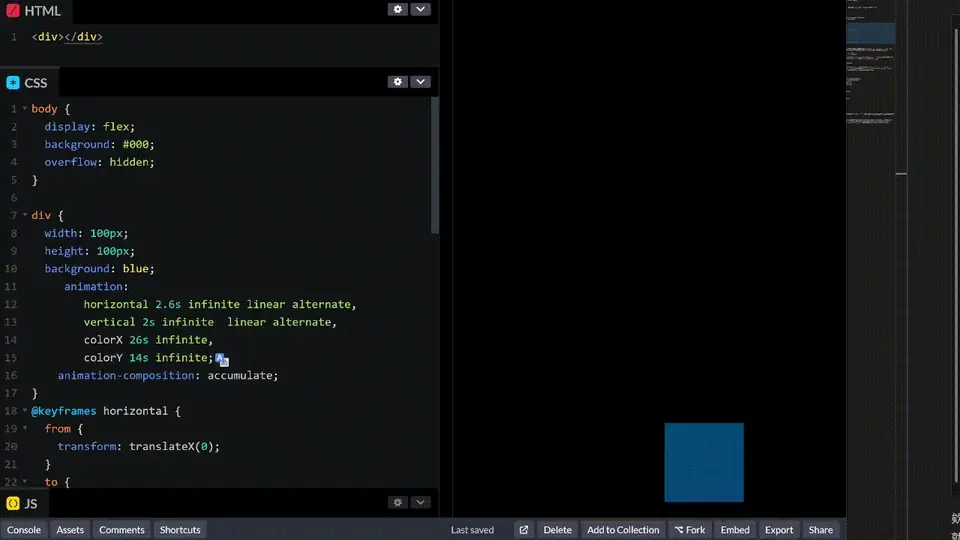Open HTML editor settings gear
The height and width of the screenshot is (540, 960).
click(x=398, y=9)
